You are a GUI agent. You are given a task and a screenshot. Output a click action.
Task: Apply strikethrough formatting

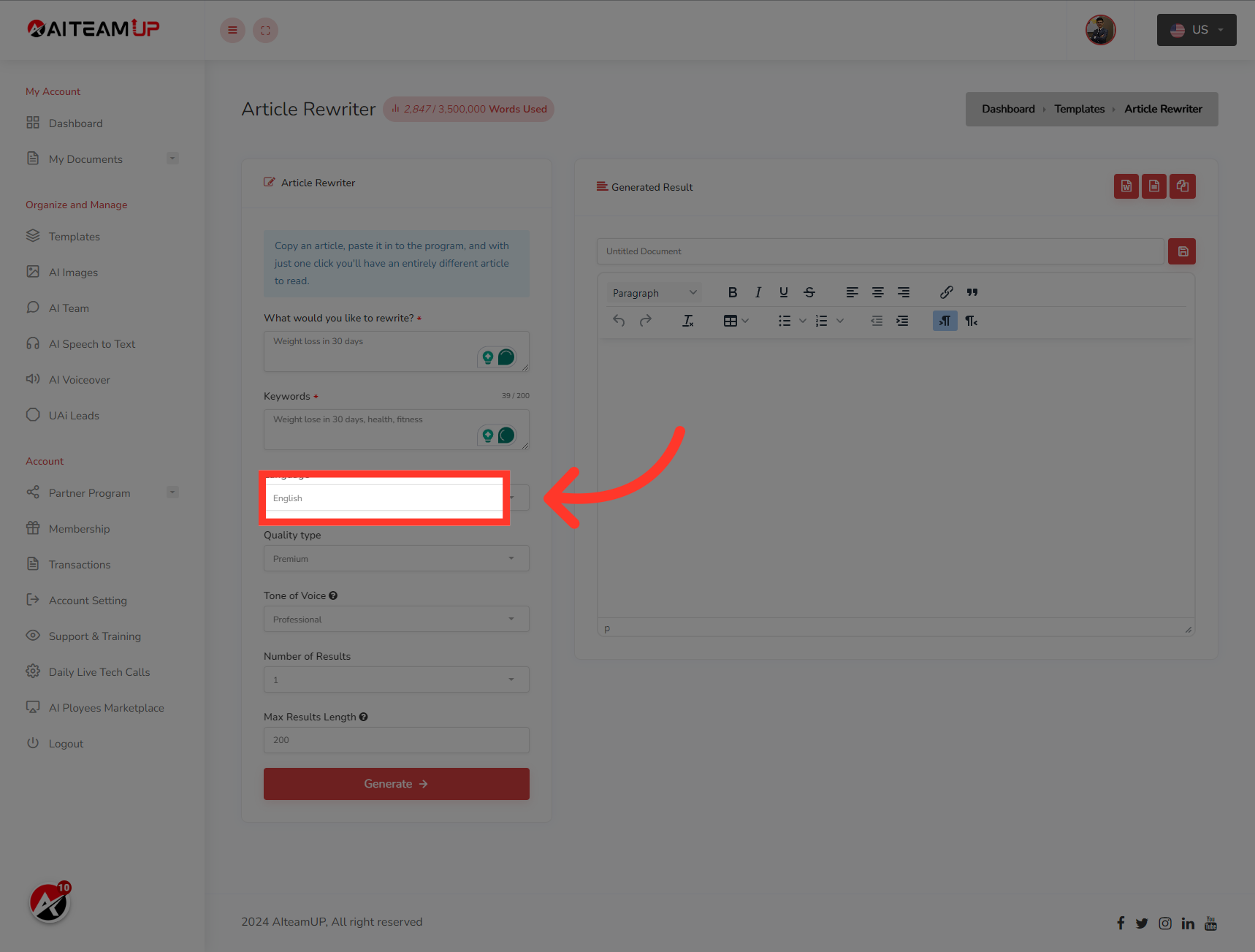809,292
